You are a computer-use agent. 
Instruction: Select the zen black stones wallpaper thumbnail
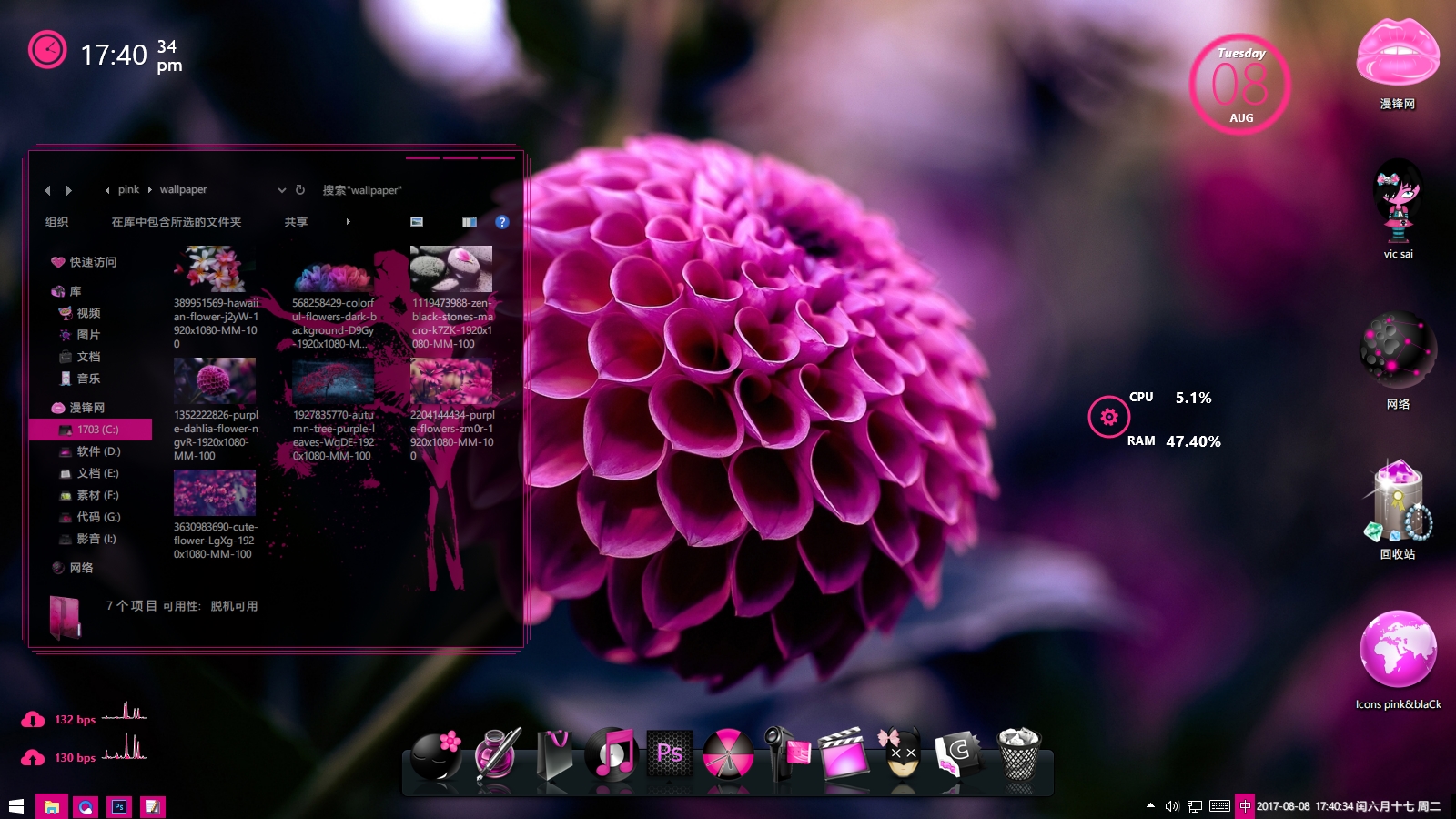(451, 269)
